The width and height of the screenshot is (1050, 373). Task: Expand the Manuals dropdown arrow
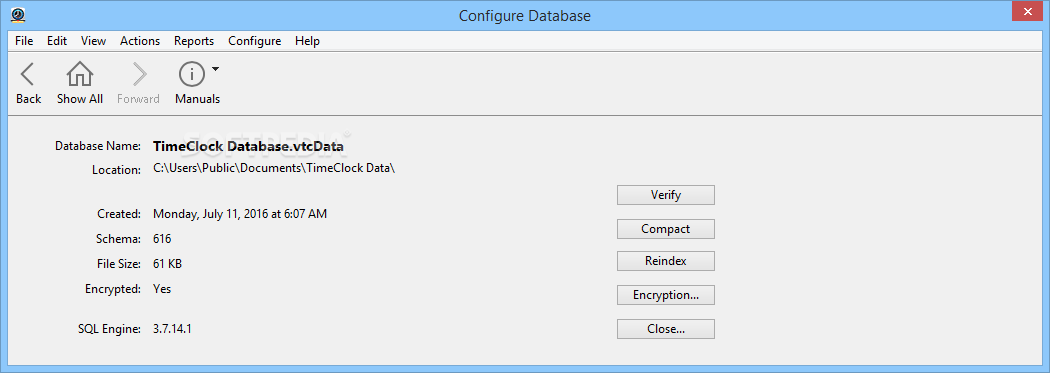(x=215, y=68)
